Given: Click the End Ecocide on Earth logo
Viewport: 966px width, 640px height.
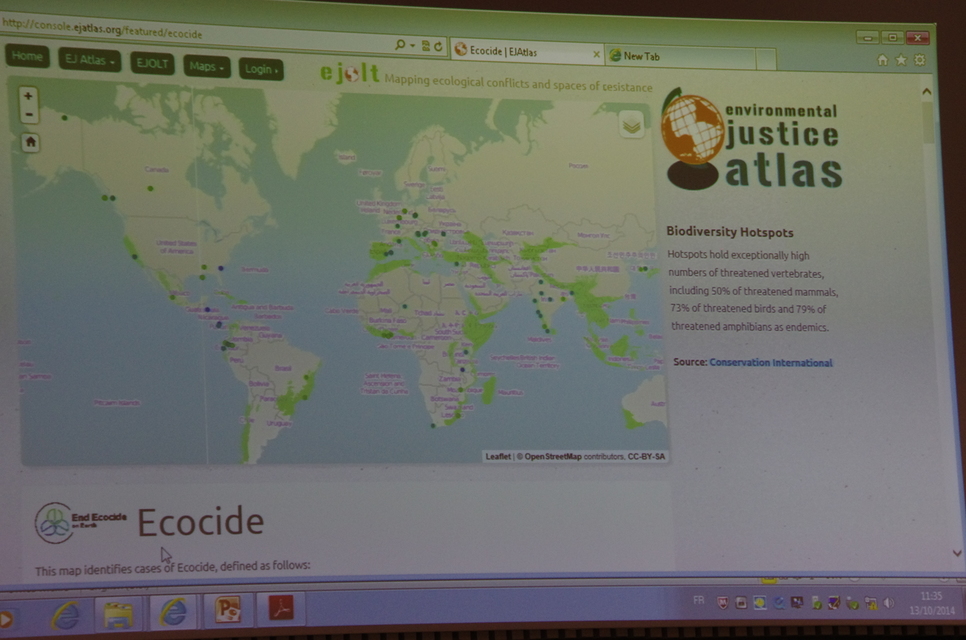Looking at the screenshot, I should coord(81,522).
